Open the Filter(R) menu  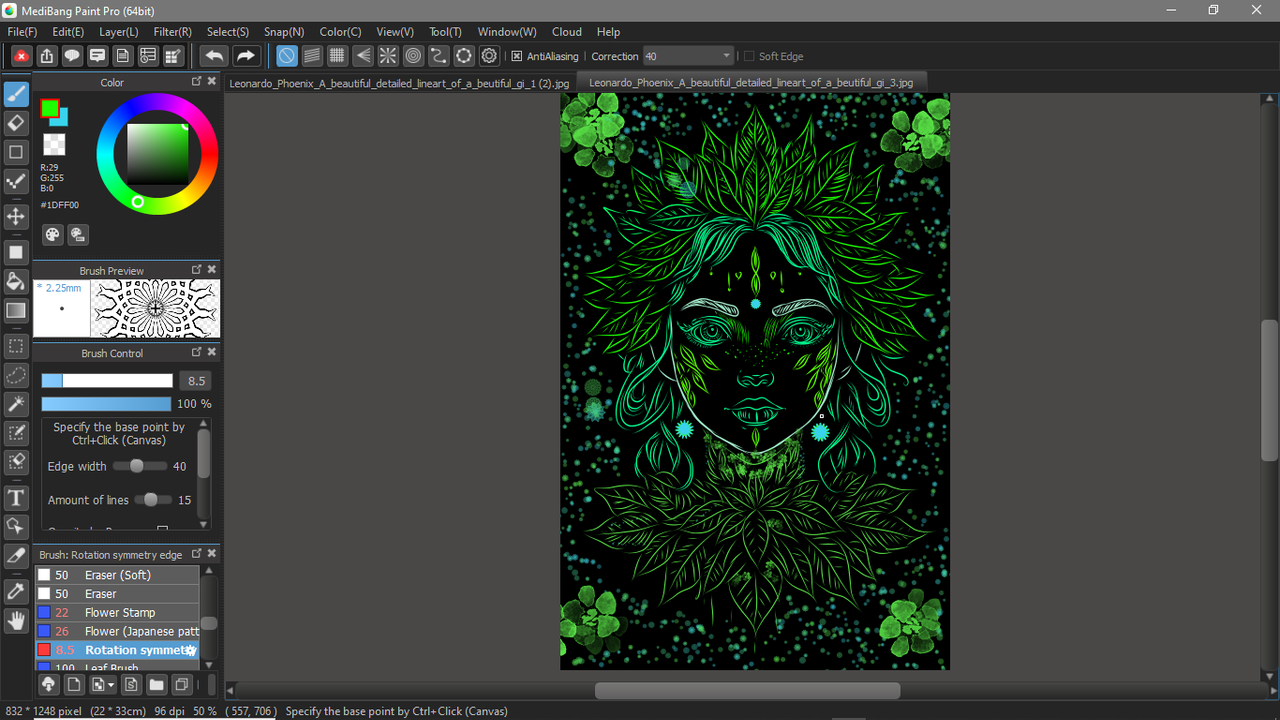[173, 32]
